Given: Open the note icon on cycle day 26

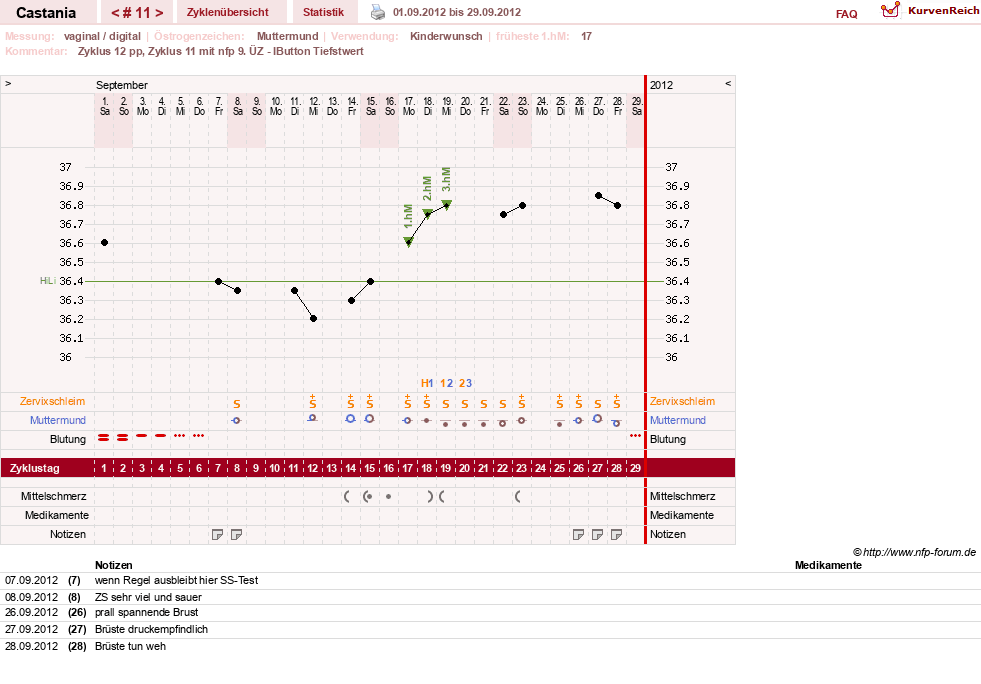Looking at the screenshot, I should (579, 534).
